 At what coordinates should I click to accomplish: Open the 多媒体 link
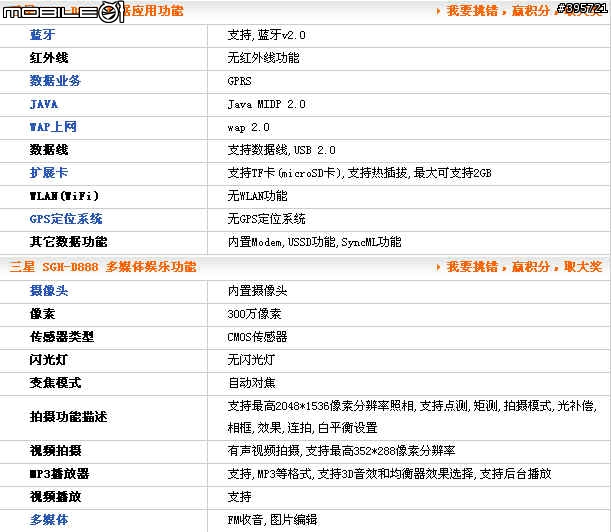coord(49,520)
